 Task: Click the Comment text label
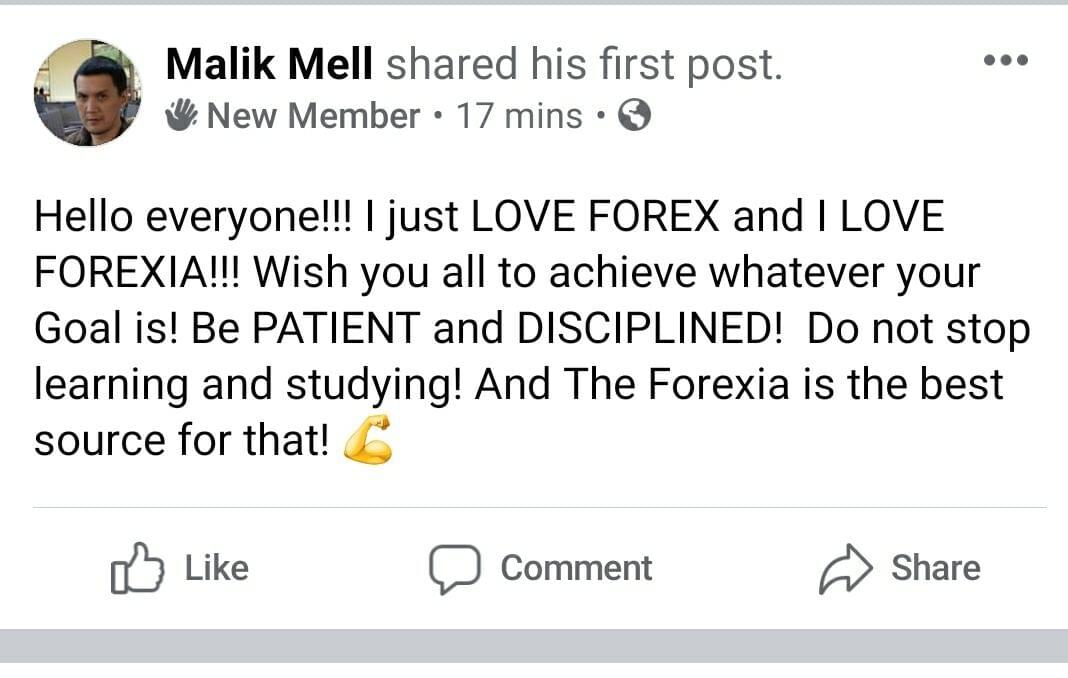coord(576,568)
